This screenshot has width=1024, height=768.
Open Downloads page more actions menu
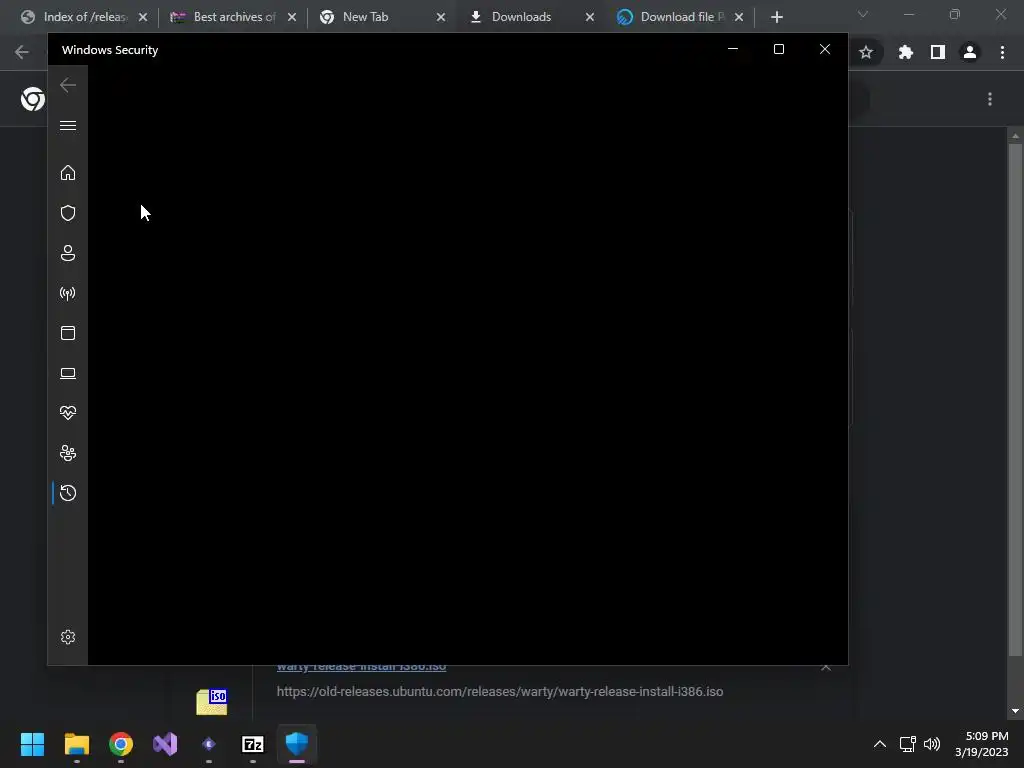990,99
